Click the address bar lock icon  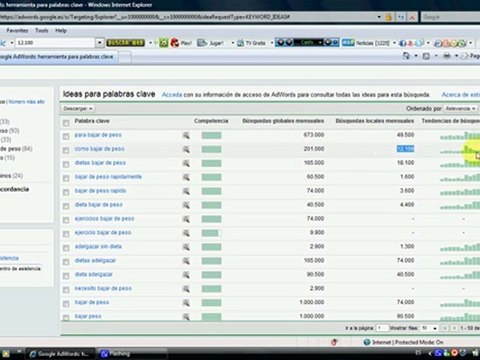[x=388, y=17]
